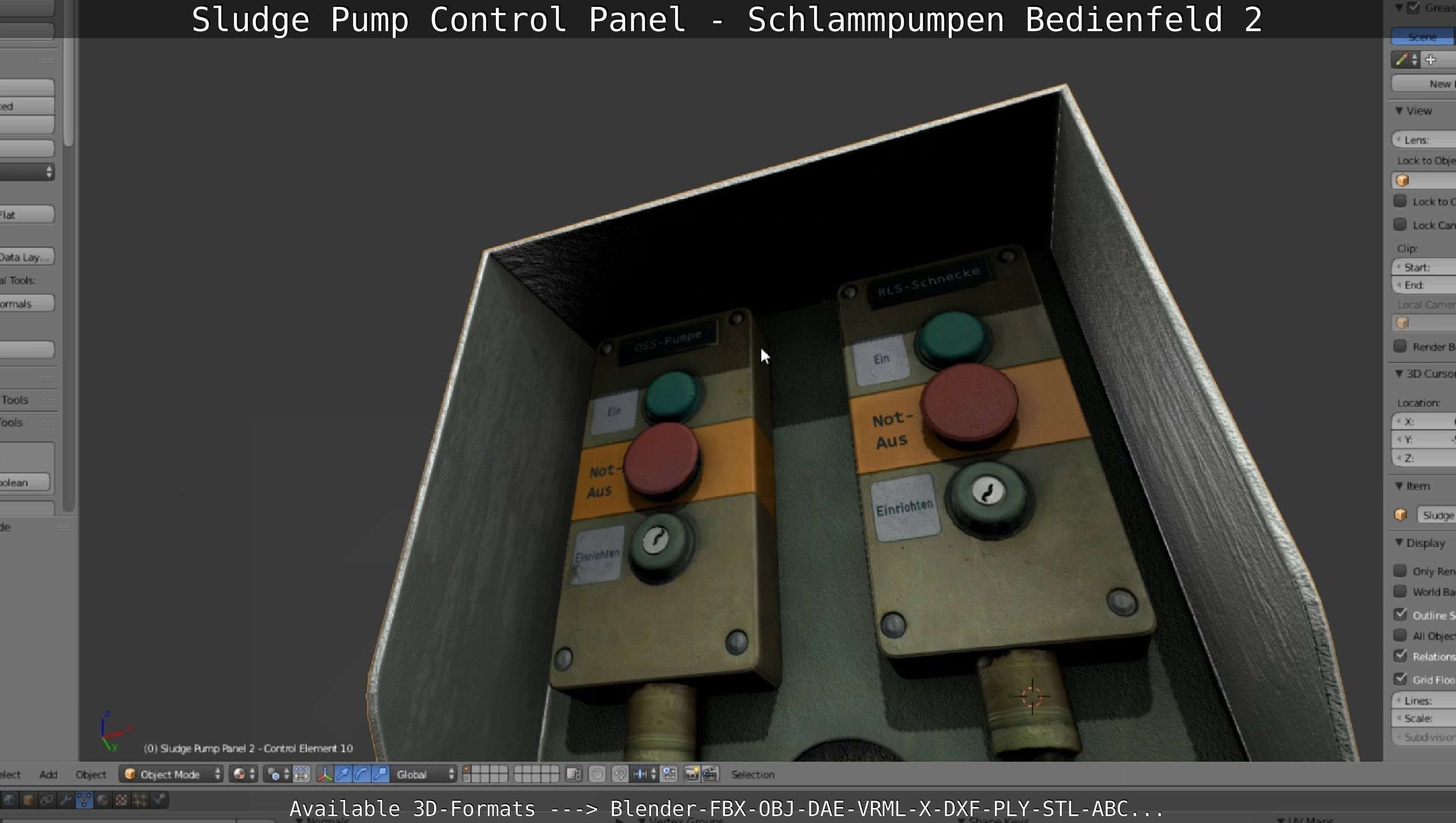Open the Material properties tab sphere
This screenshot has width=1456, height=823.
(x=103, y=800)
